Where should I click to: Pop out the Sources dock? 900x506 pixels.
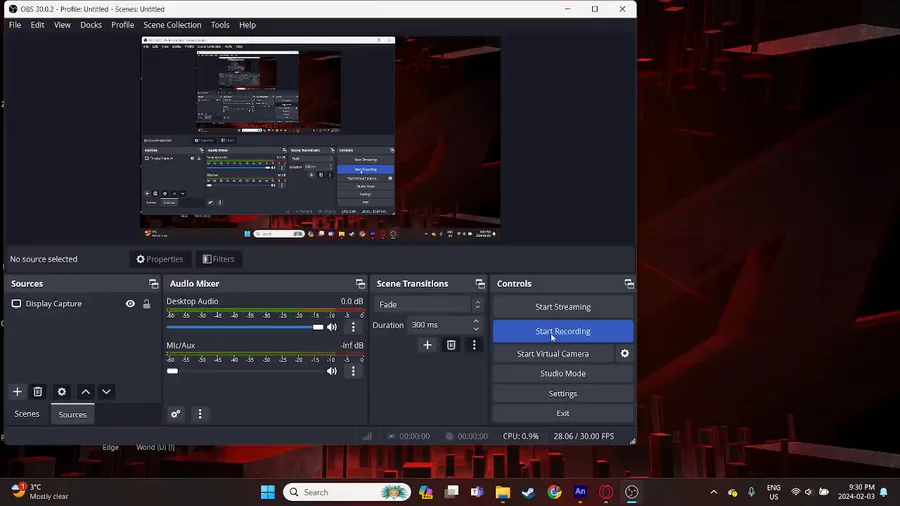pyautogui.click(x=153, y=283)
